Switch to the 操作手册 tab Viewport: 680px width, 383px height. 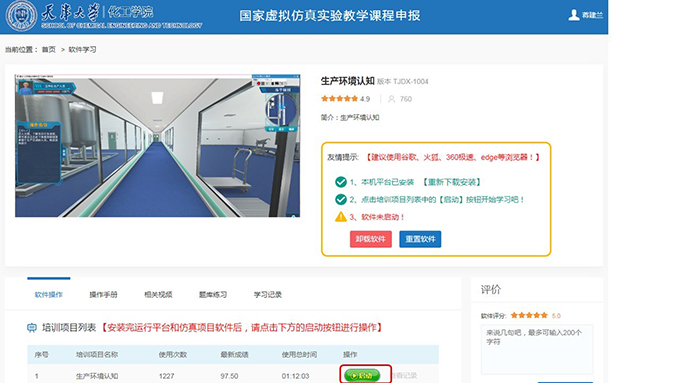[x=103, y=295]
